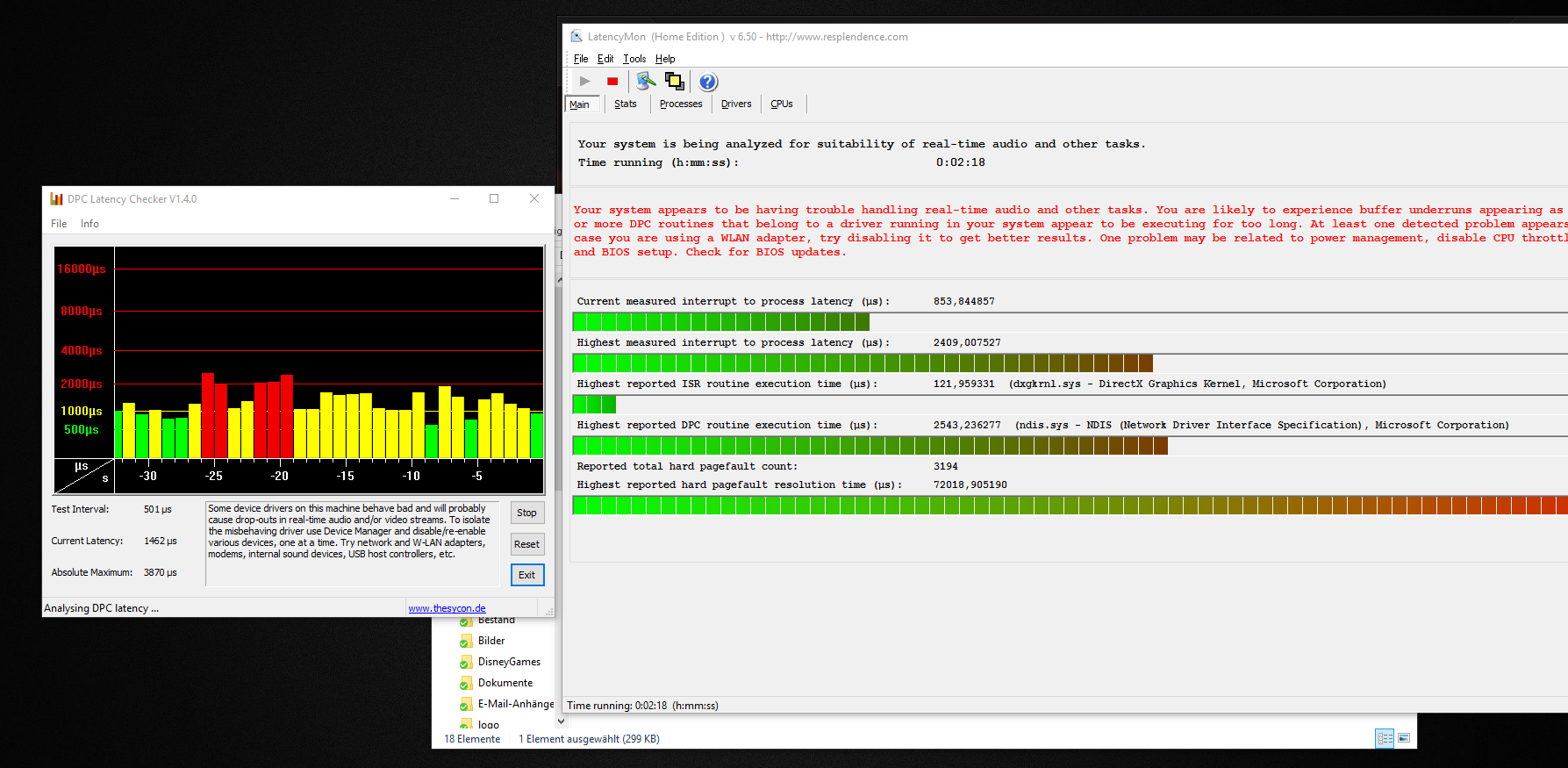Screen dimensions: 1568x768
Task: Click the hard pagefault resolution time bar
Action: coord(1070,505)
